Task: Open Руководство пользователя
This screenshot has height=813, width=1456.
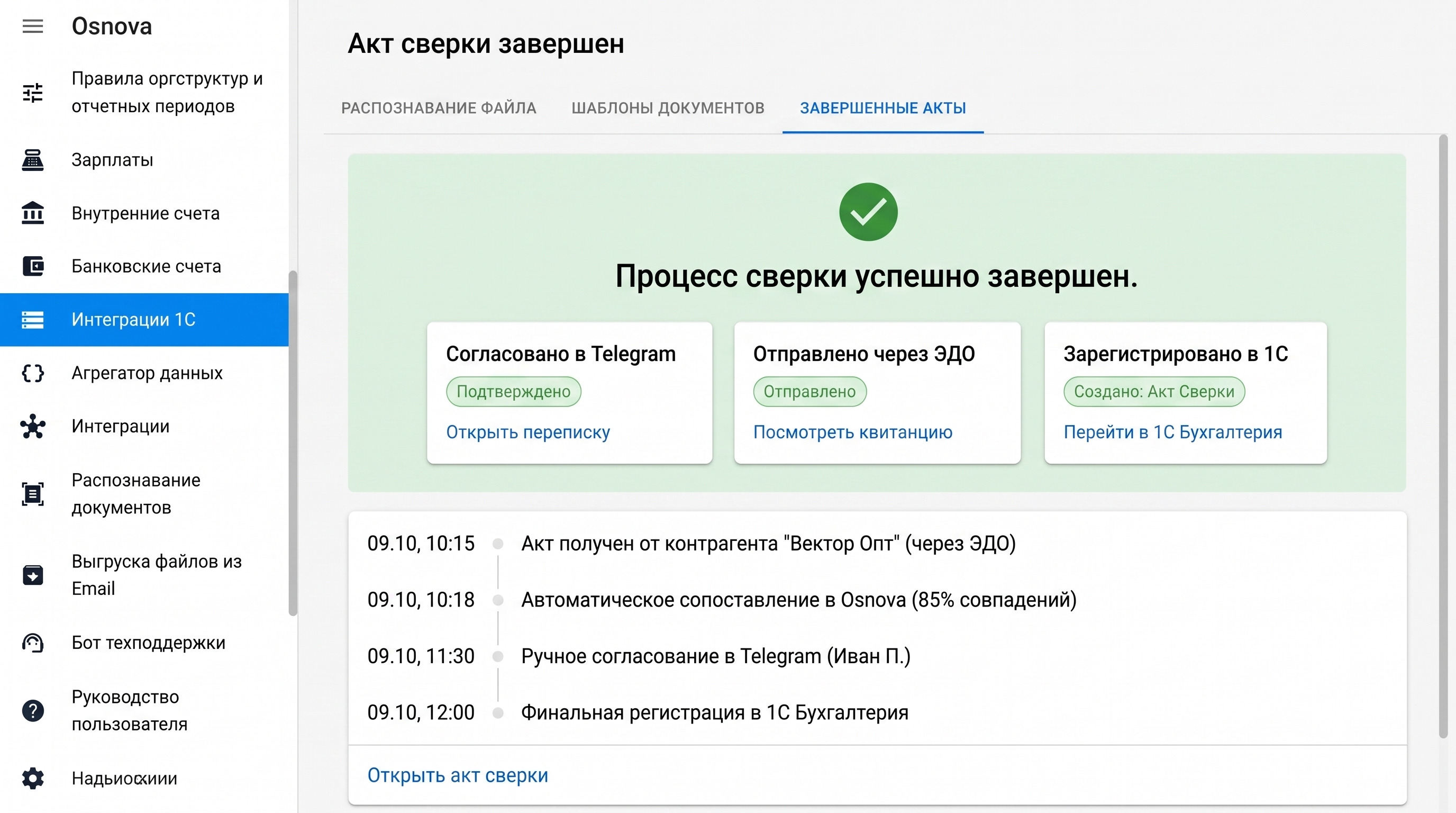Action: pyautogui.click(x=144, y=711)
